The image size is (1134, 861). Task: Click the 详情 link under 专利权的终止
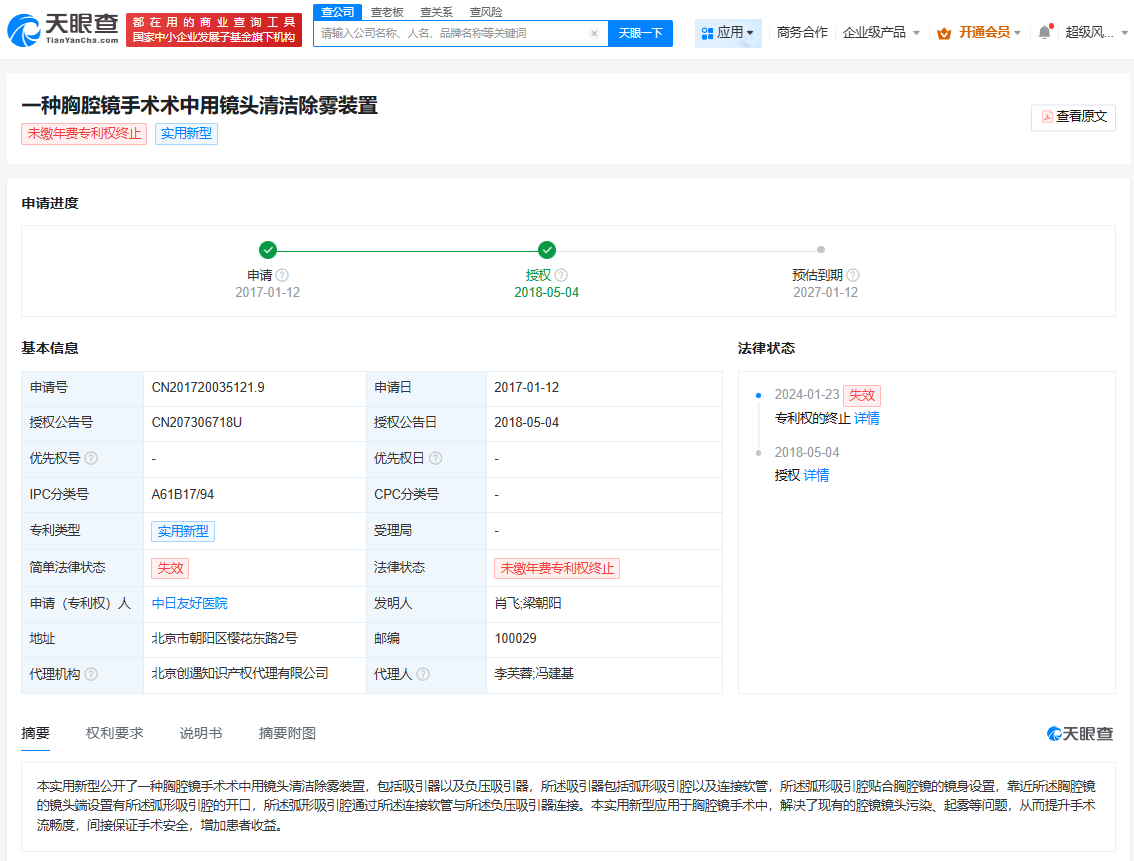coord(866,418)
